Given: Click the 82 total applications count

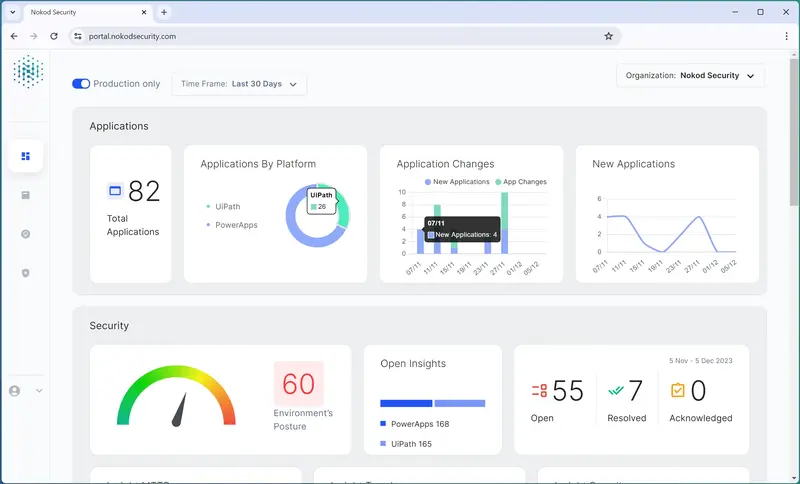Looking at the screenshot, I should coord(144,191).
